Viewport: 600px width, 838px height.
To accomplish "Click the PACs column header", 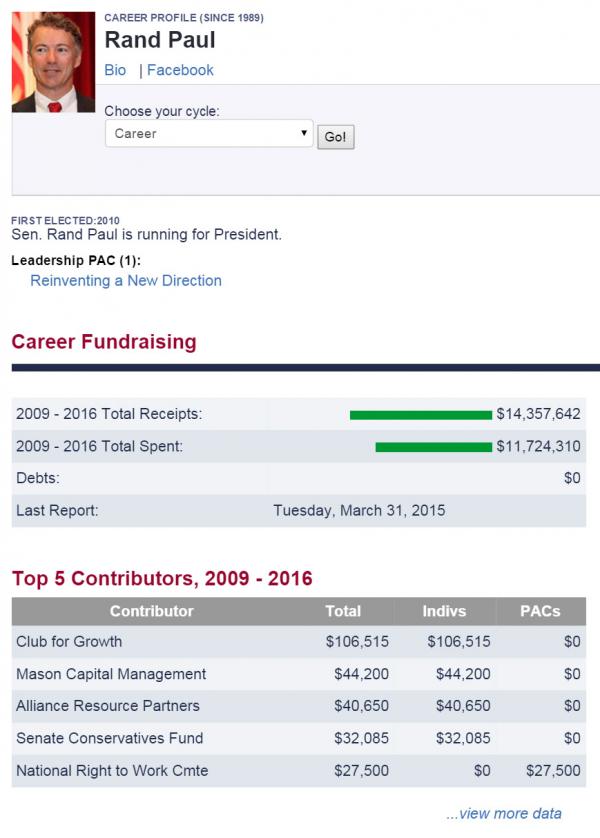I will tap(540, 611).
